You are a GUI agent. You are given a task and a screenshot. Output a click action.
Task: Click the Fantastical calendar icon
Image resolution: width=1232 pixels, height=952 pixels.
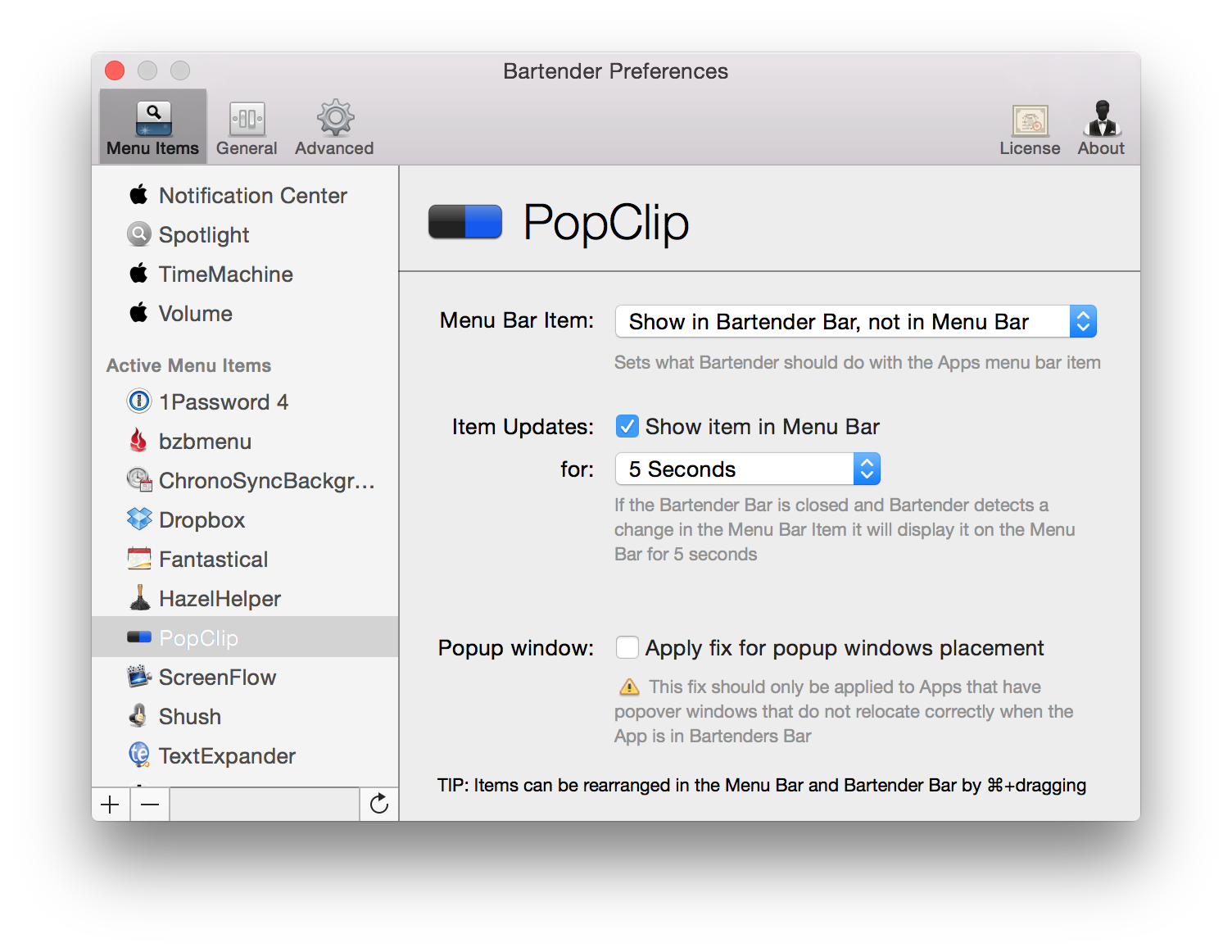point(139,559)
